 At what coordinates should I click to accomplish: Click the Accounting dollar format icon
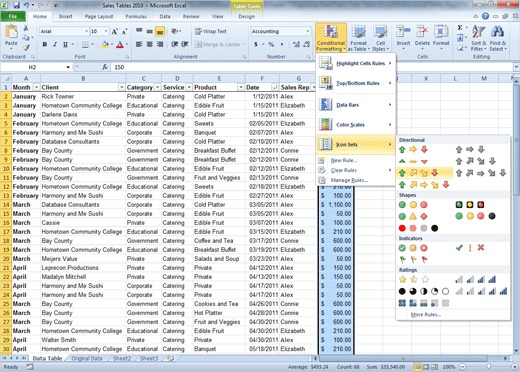click(256, 44)
